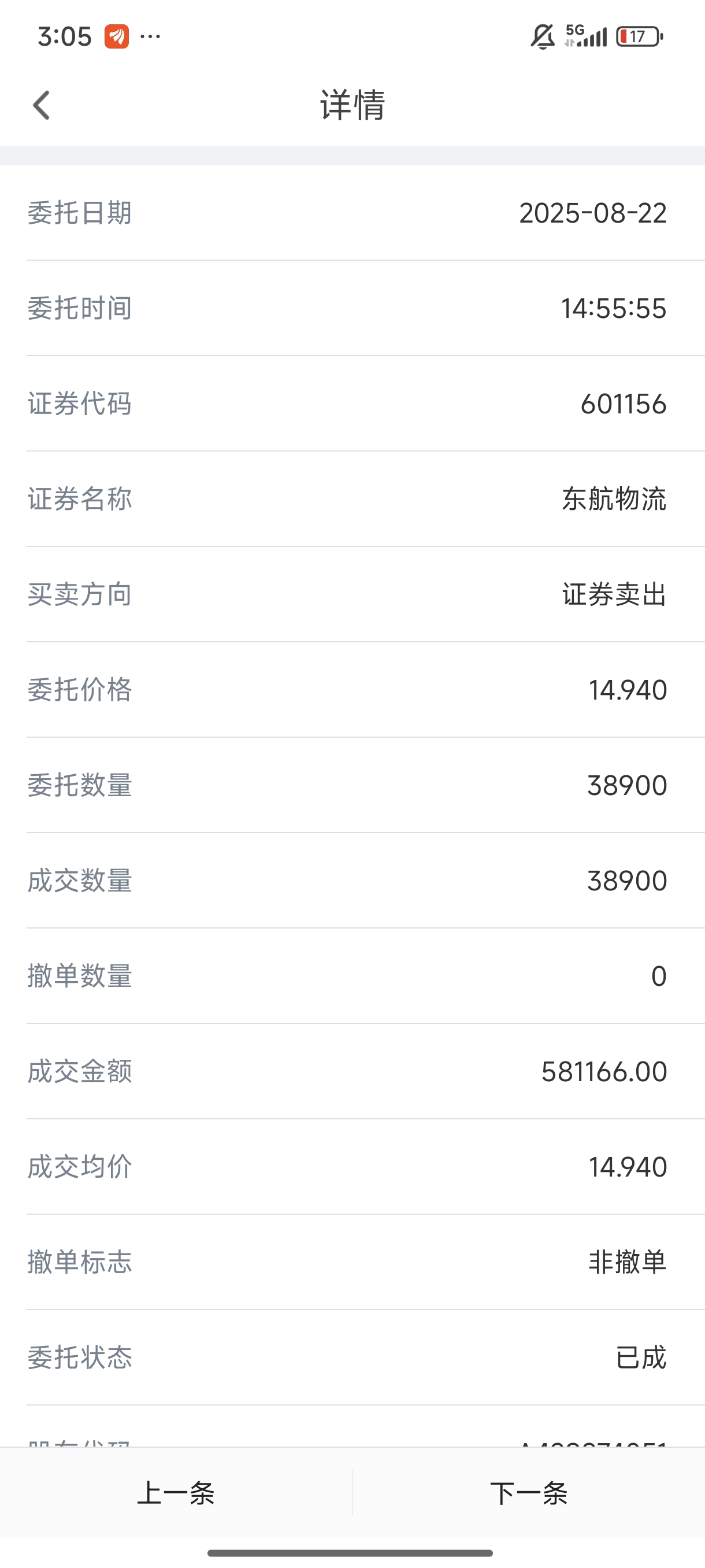The width and height of the screenshot is (705, 1568).
Task: Tap security code value 601156
Action: [624, 404]
